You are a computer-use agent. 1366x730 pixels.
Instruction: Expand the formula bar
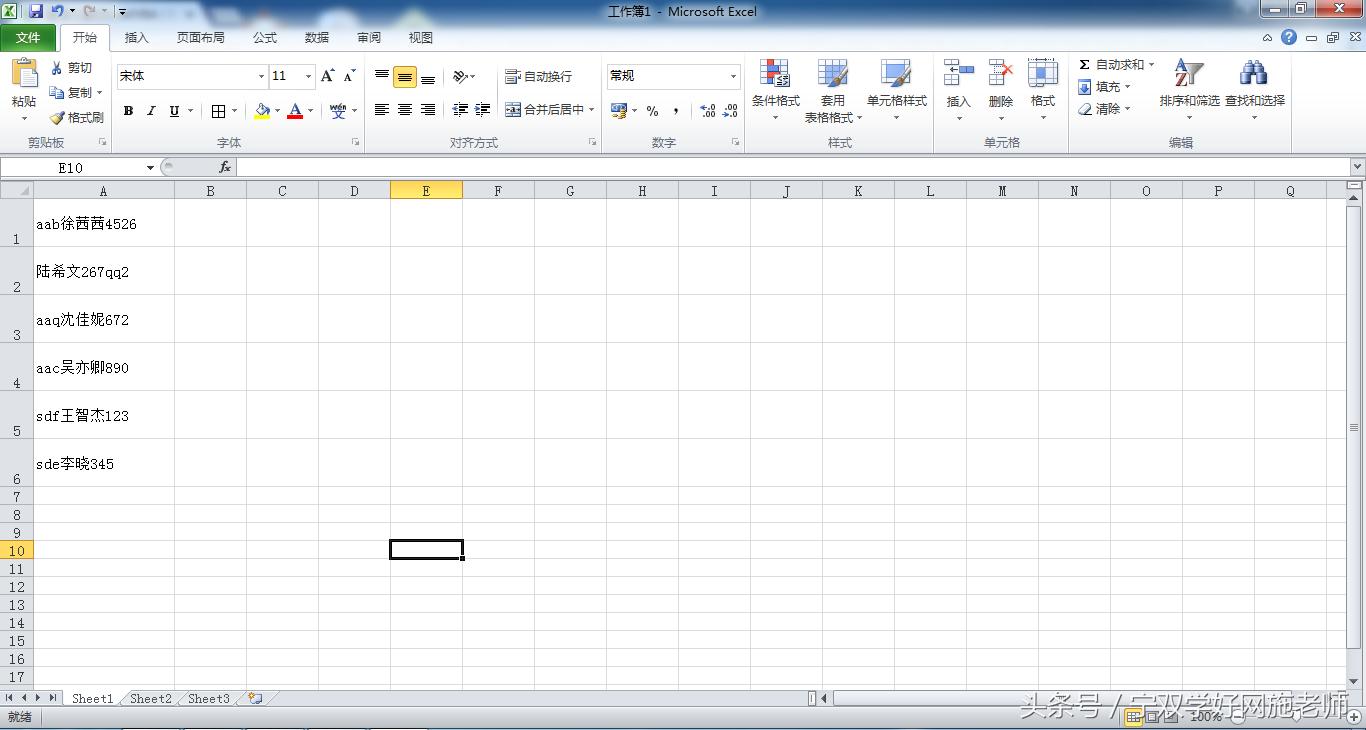(x=1357, y=167)
